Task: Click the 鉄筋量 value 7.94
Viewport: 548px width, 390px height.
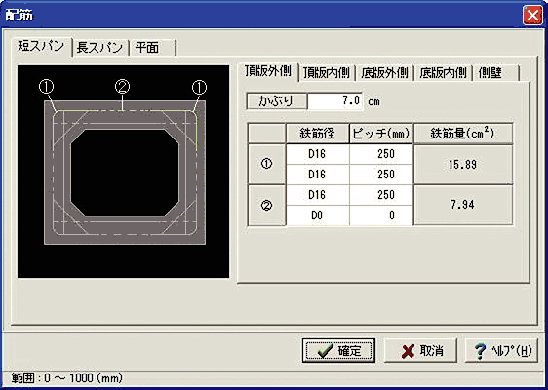Action: point(463,205)
